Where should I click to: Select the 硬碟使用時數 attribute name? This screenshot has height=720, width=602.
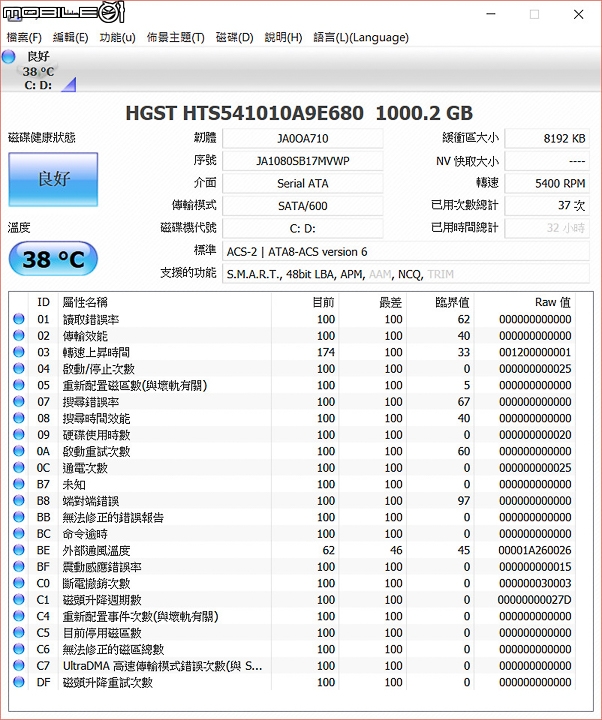pyautogui.click(x=96, y=435)
